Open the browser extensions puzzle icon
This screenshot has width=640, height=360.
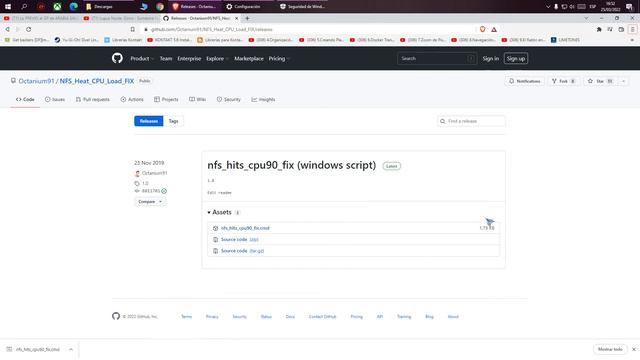pos(599,29)
